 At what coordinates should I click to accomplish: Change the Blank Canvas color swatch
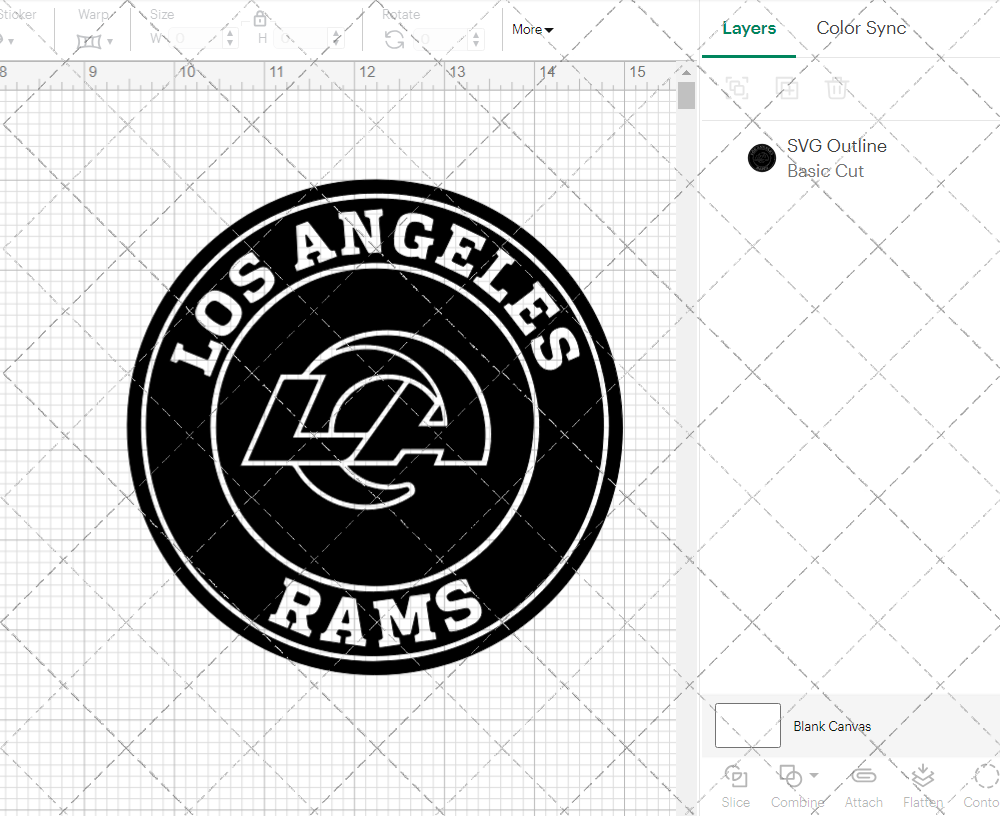click(747, 726)
